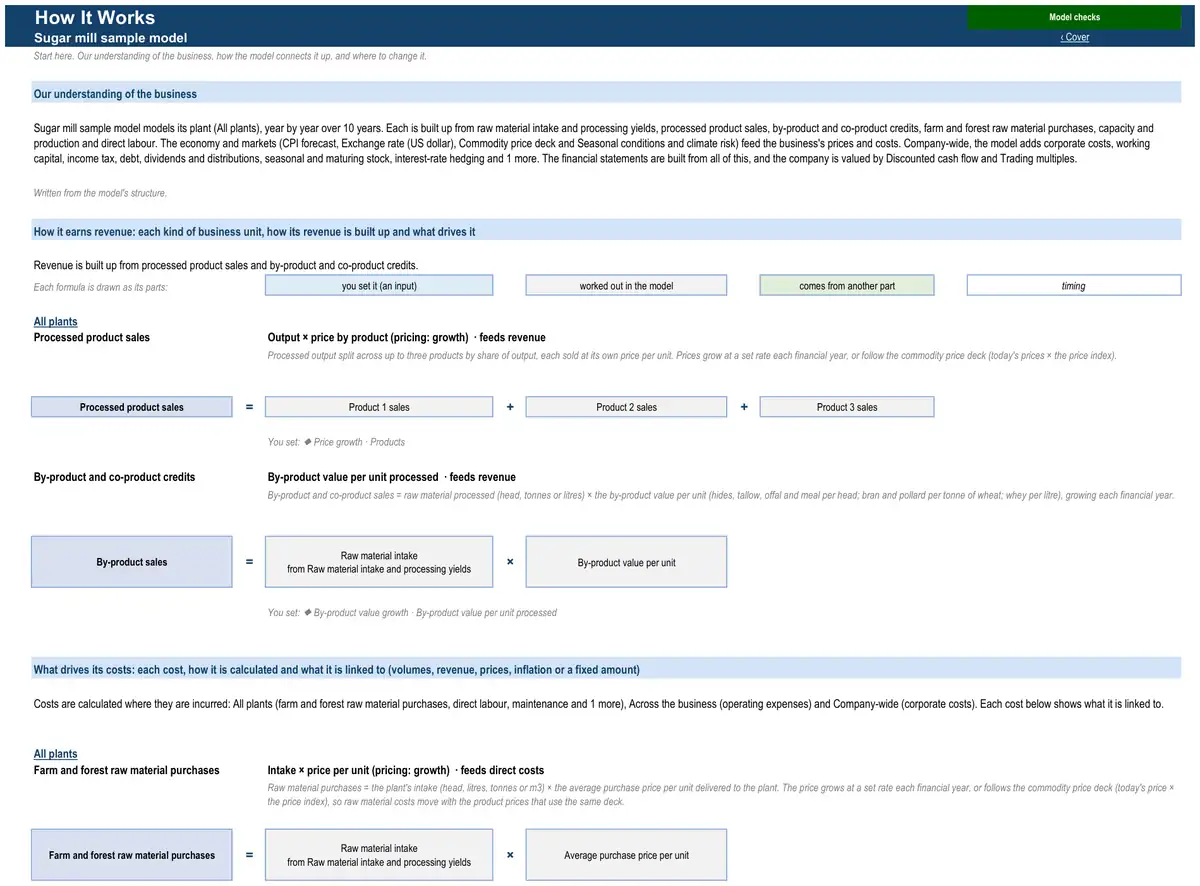Click the Product 3 sales box
This screenshot has height=886, width=1200.
point(847,407)
